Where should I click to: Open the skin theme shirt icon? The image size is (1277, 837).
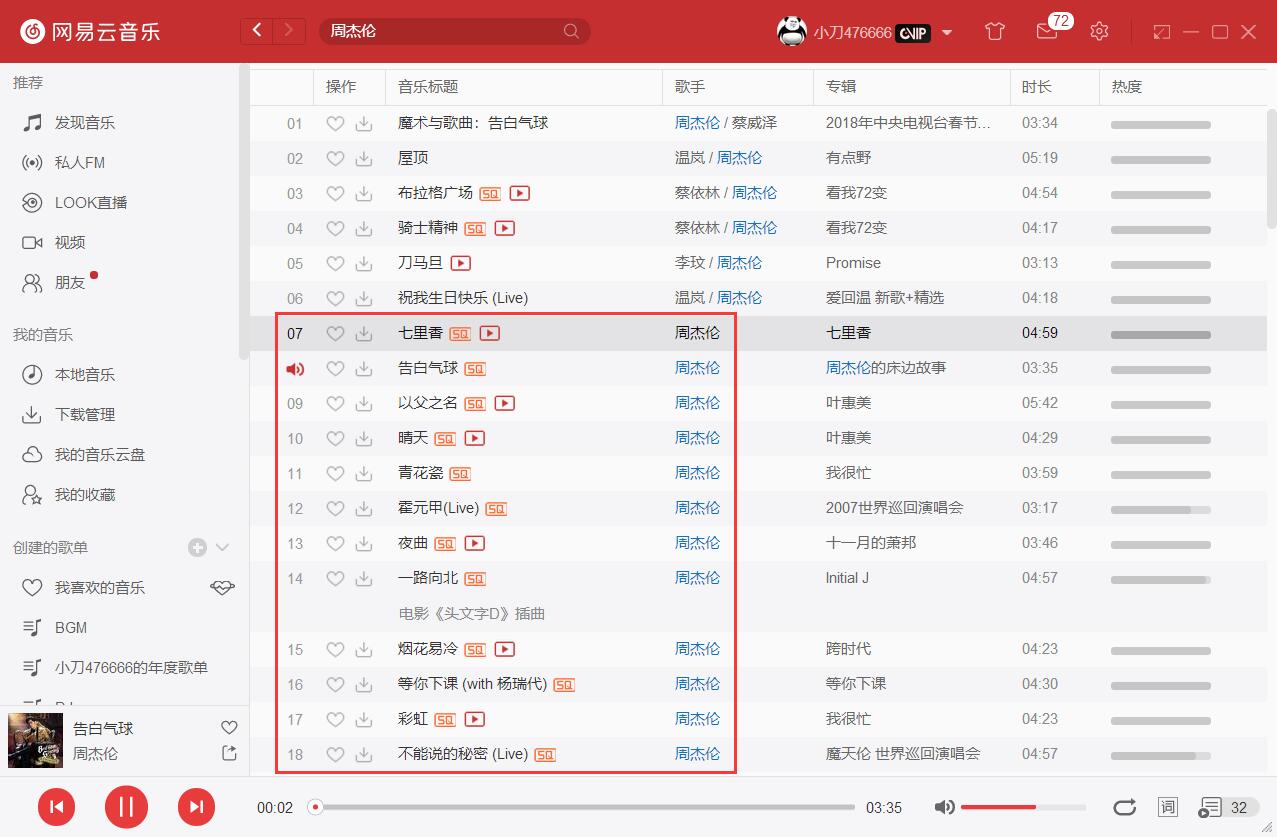[x=994, y=31]
